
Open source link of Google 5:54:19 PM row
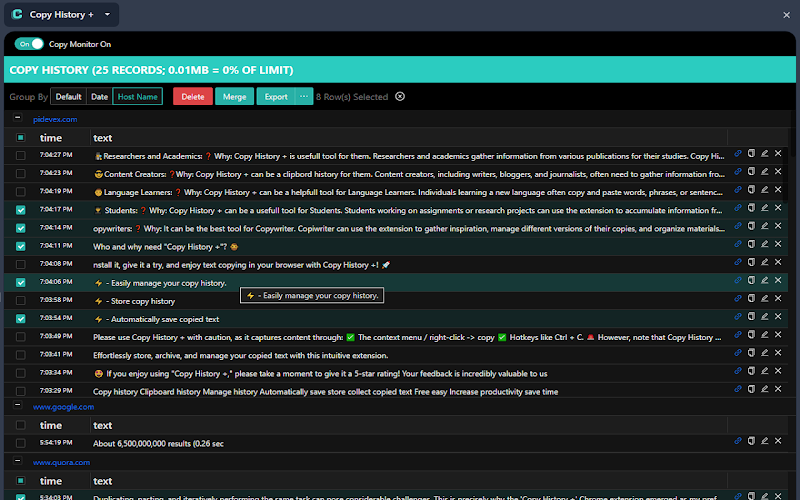coord(738,441)
